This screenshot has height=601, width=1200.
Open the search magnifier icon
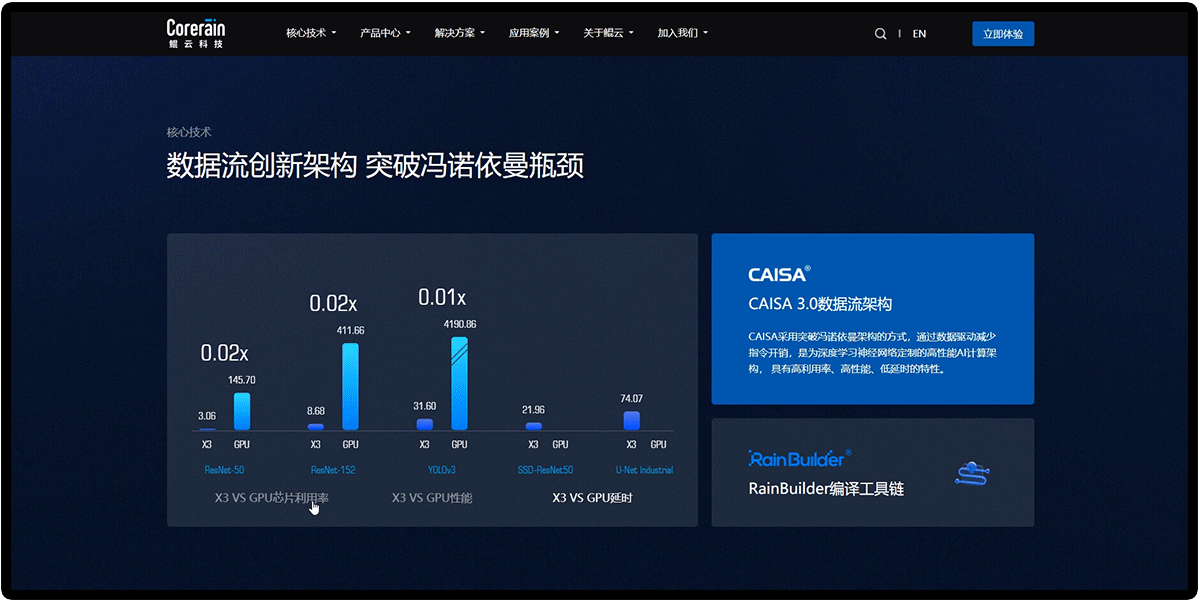[x=880, y=33]
